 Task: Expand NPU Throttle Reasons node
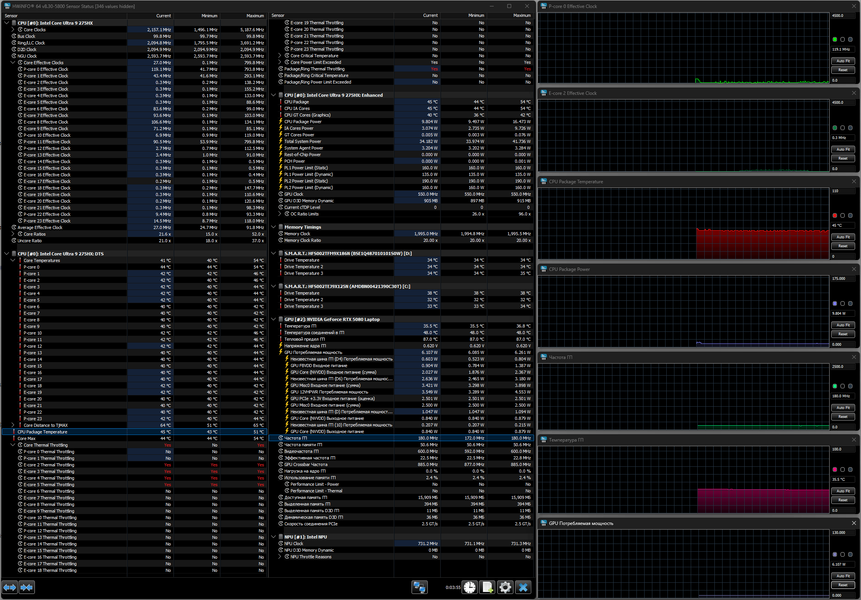point(280,557)
